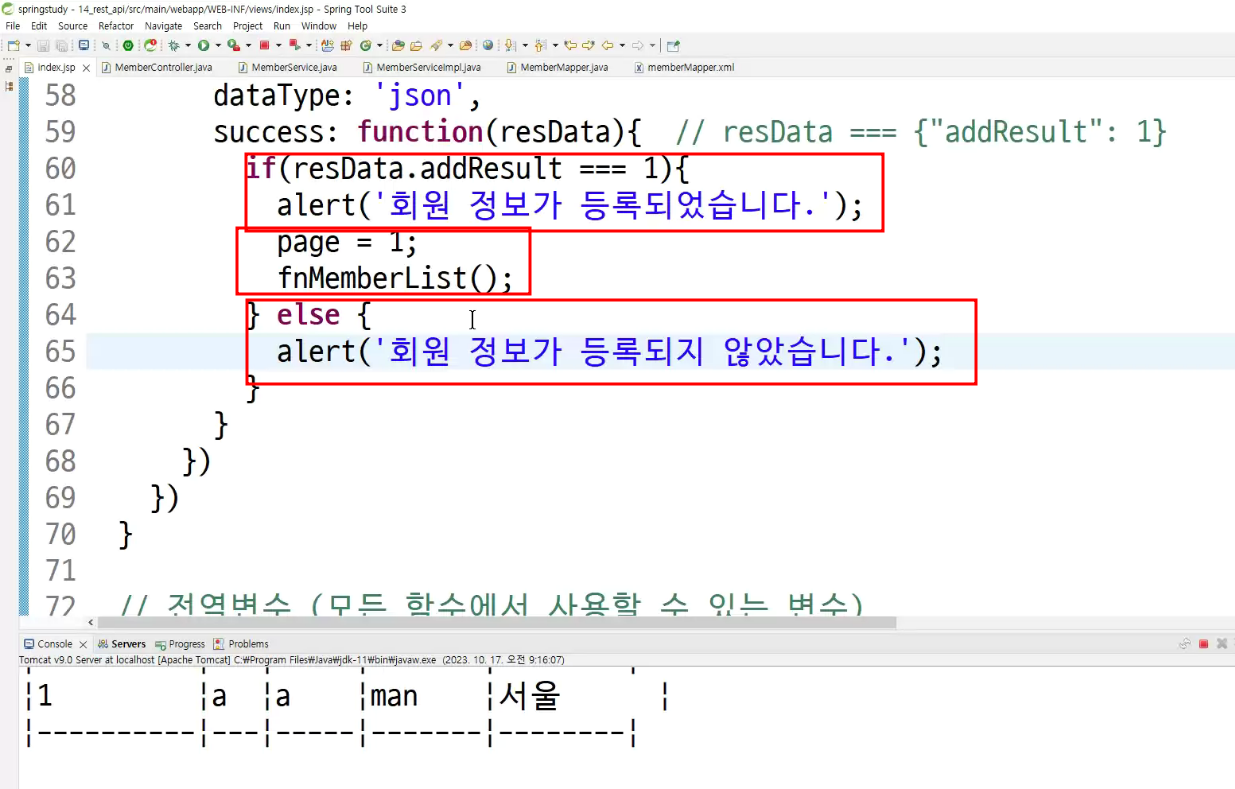Click the Save All toolbar icon
This screenshot has width=1235, height=789.
pyautogui.click(x=61, y=45)
